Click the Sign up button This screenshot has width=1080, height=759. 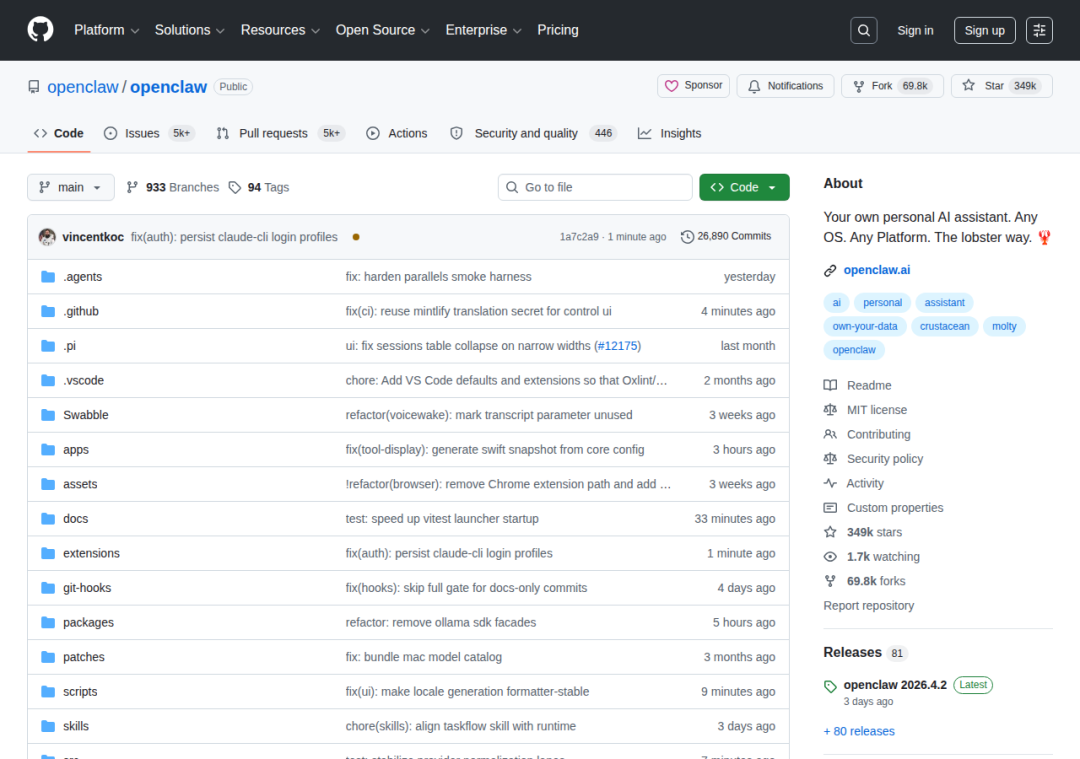pos(984,30)
